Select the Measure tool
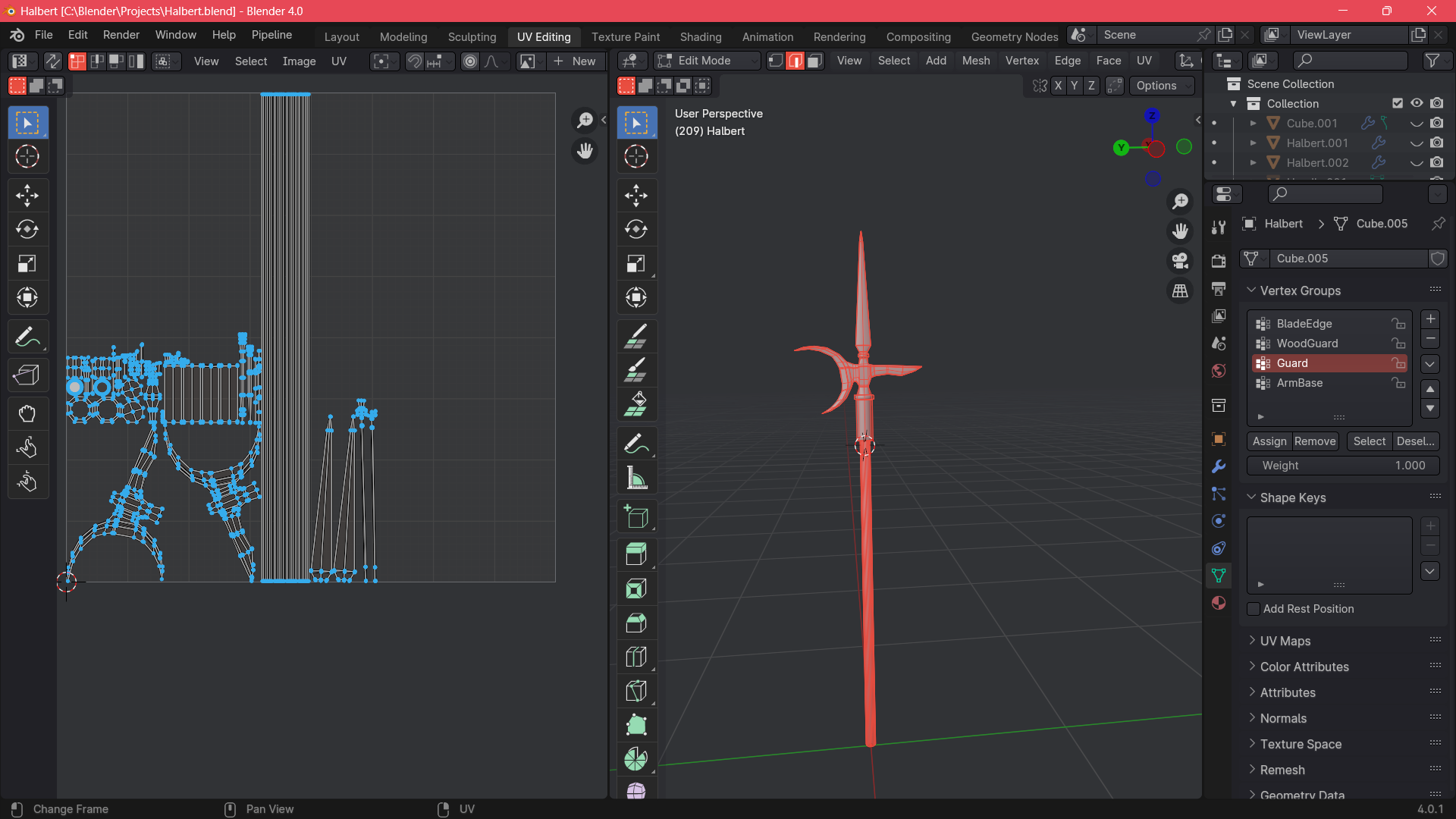The image size is (1456, 819). click(636, 479)
